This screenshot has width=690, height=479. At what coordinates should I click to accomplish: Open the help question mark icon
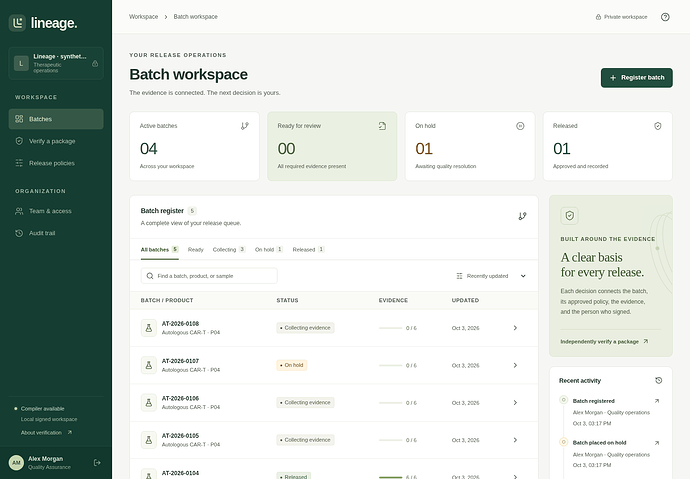pyautogui.click(x=665, y=17)
